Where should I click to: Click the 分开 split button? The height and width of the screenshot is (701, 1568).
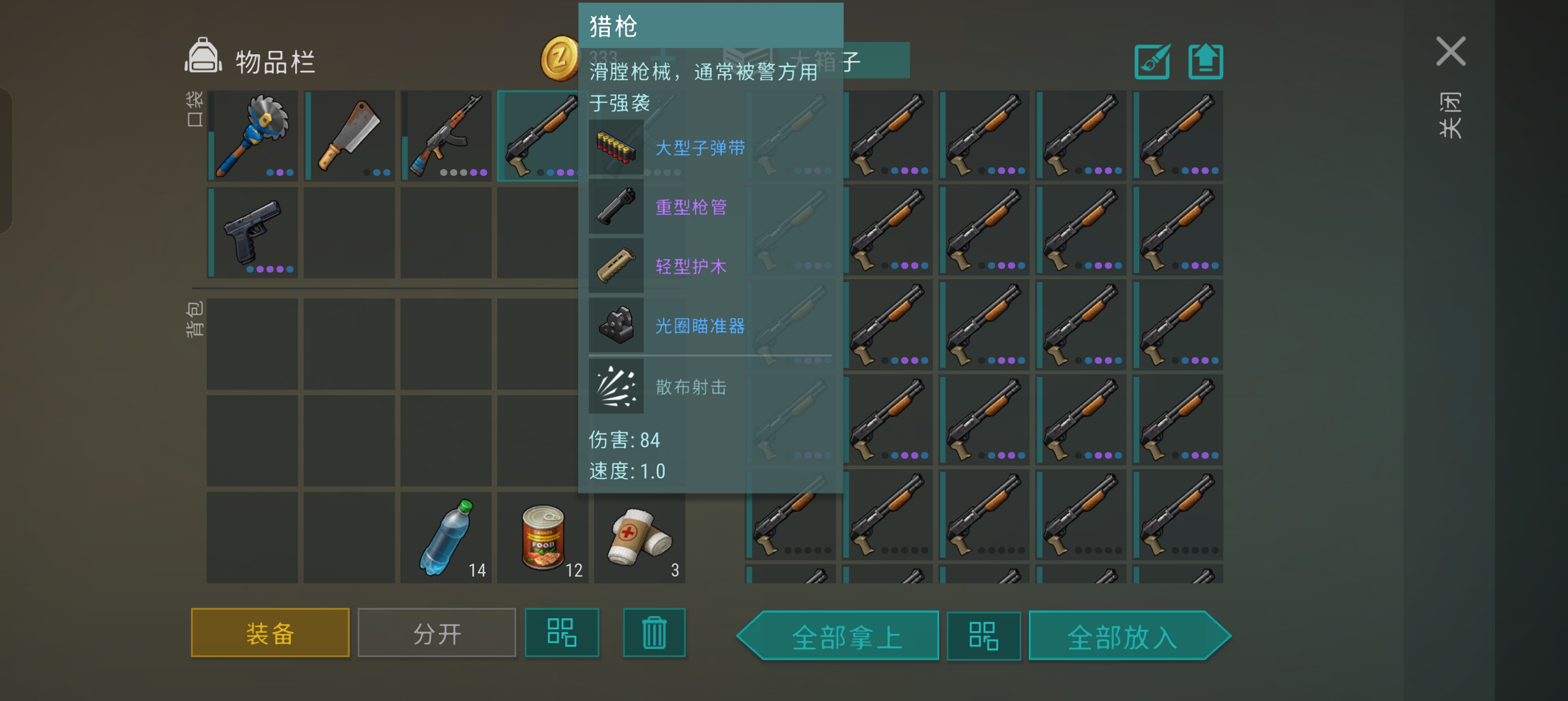click(x=437, y=632)
